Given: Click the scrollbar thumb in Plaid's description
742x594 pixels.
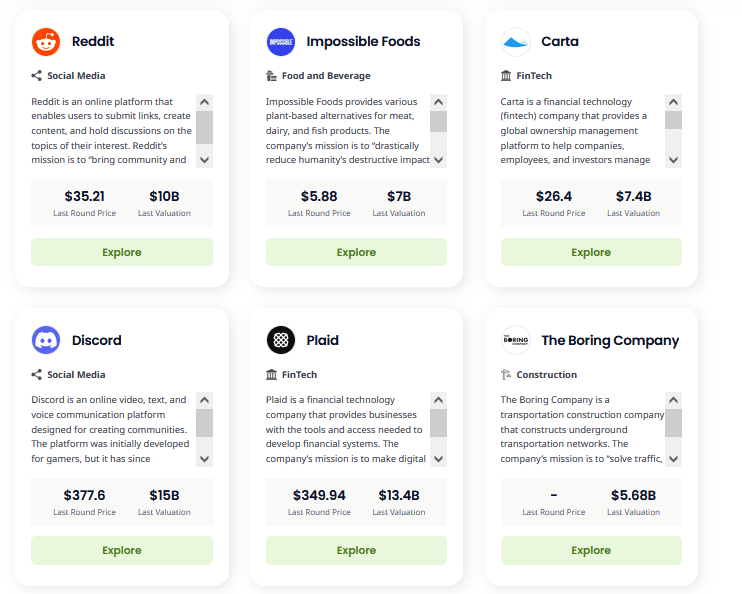Looking at the screenshot, I should coord(439,423).
